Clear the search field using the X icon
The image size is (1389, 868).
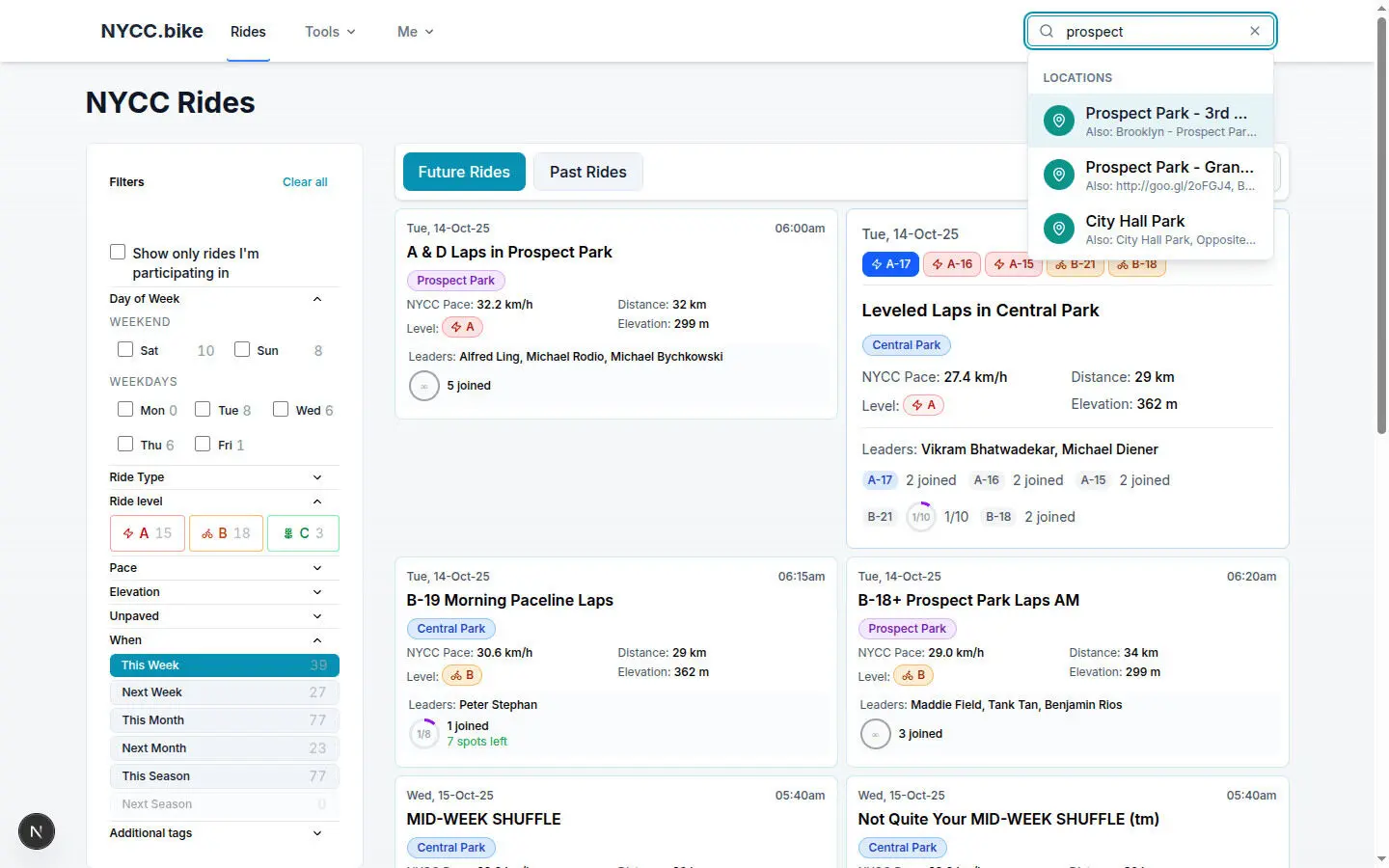1255,31
